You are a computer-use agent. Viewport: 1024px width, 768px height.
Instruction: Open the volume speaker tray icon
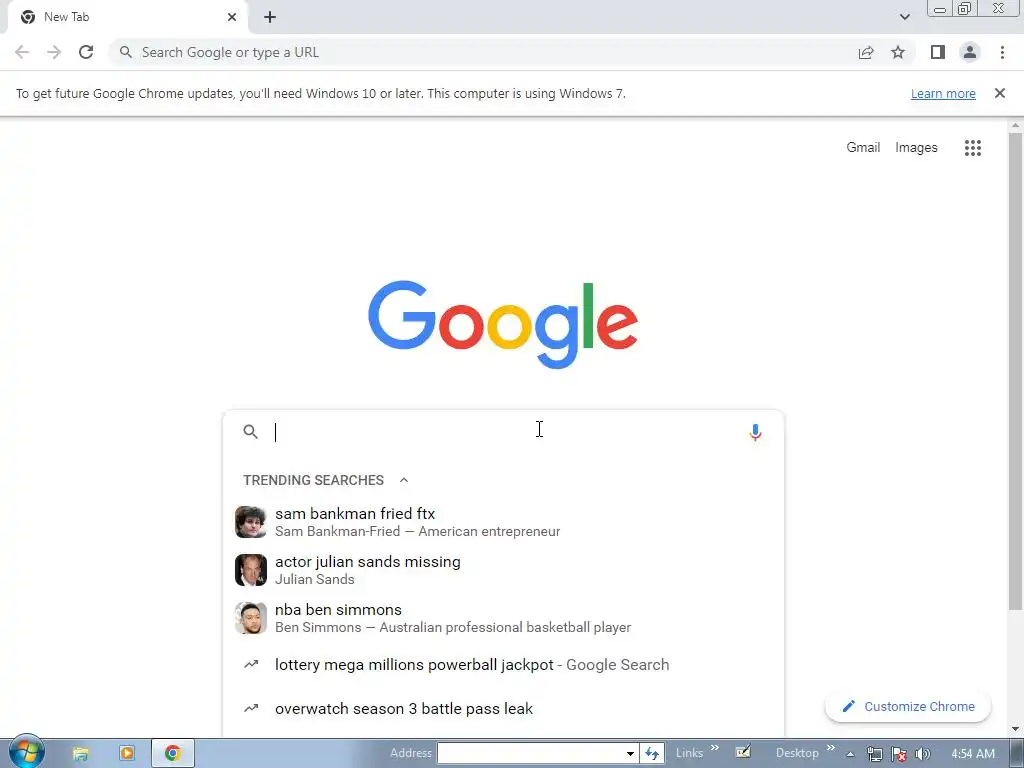[x=922, y=754]
